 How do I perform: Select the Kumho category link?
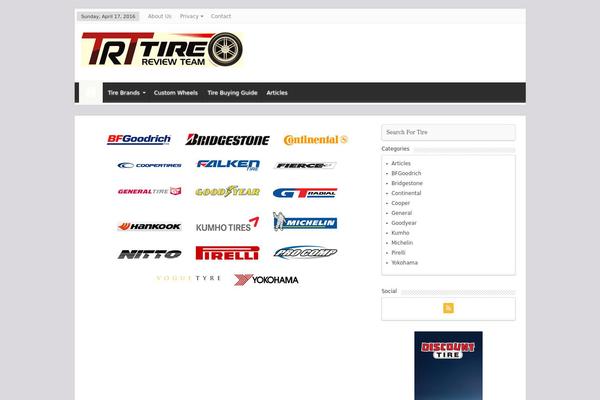pyautogui.click(x=400, y=233)
